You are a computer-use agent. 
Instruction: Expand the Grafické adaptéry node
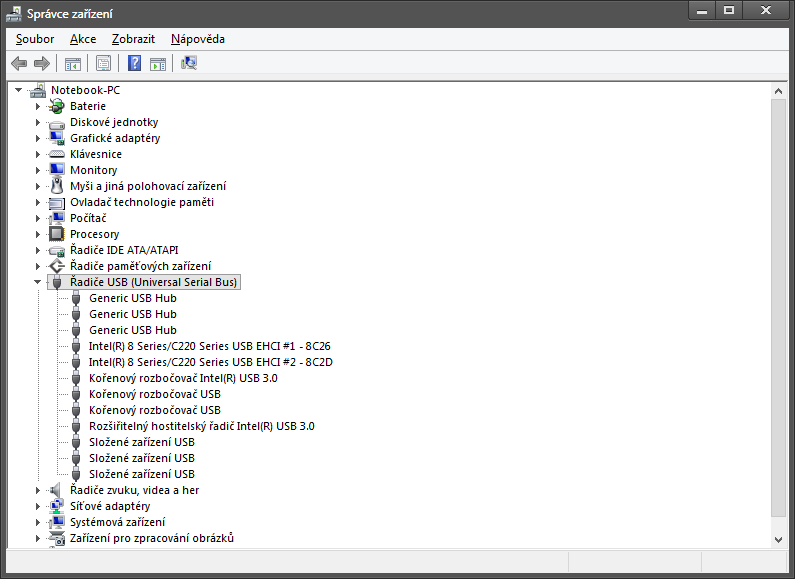pos(38,138)
